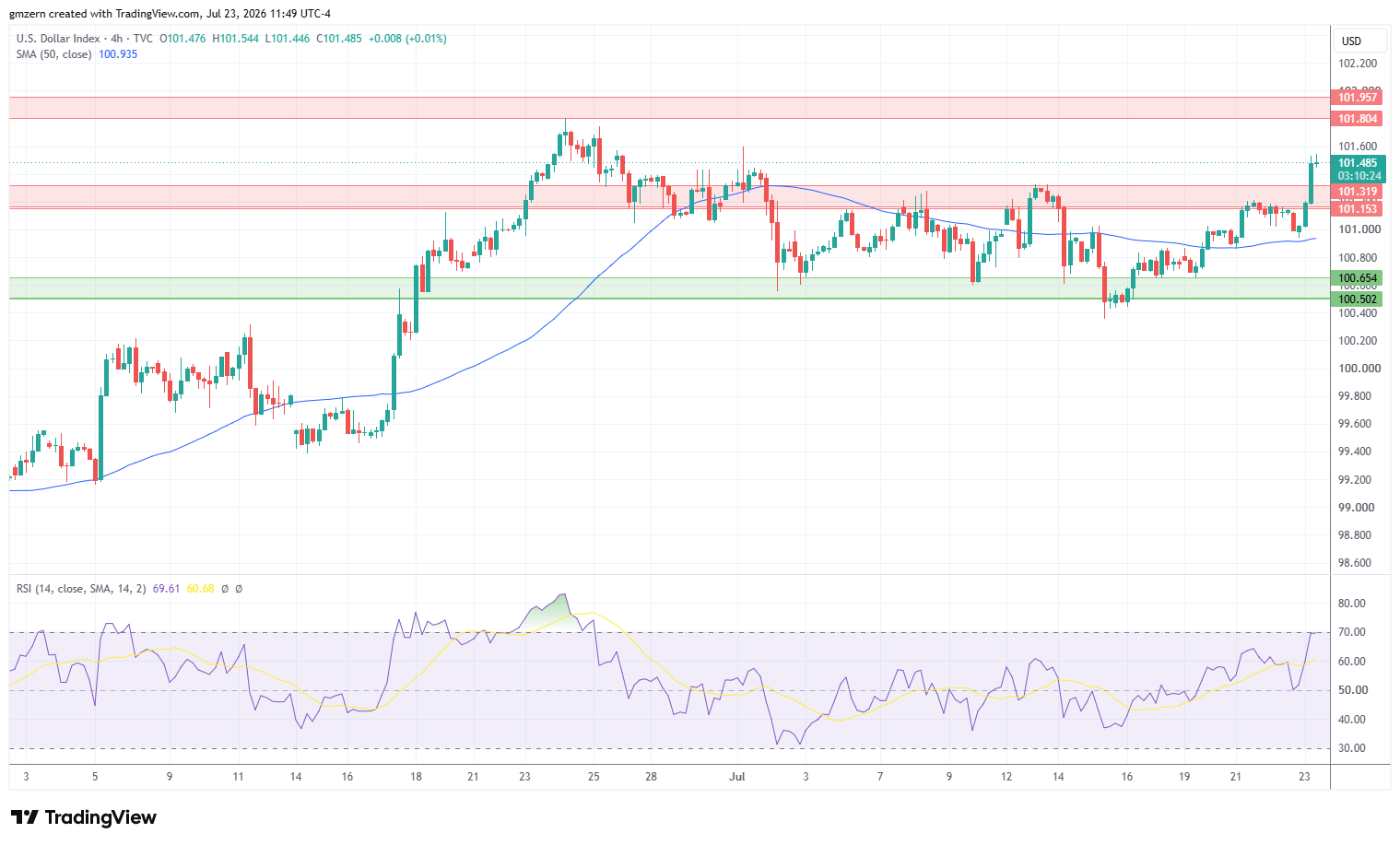Click the 101.804 resistance price tag

pyautogui.click(x=1358, y=119)
